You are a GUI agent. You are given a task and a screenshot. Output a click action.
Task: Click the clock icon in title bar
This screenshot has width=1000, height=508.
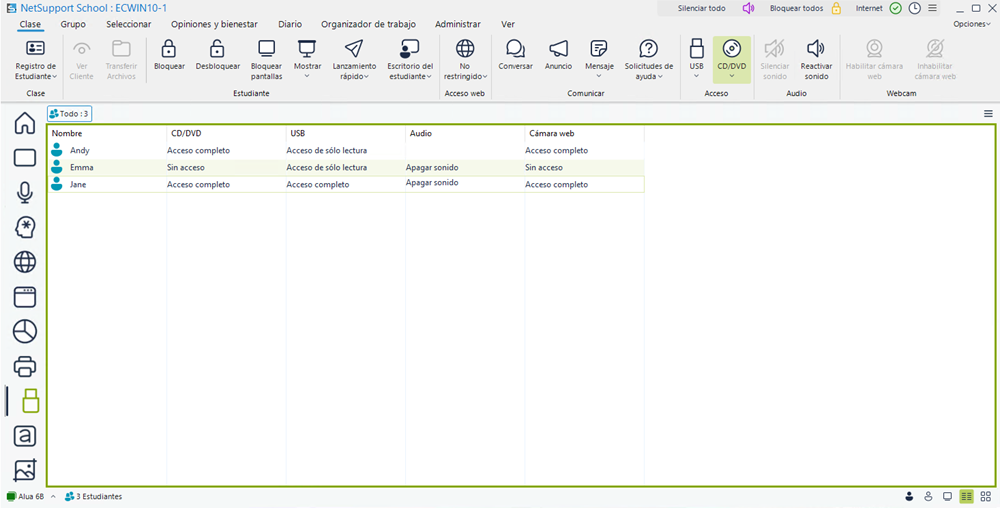(x=915, y=8)
